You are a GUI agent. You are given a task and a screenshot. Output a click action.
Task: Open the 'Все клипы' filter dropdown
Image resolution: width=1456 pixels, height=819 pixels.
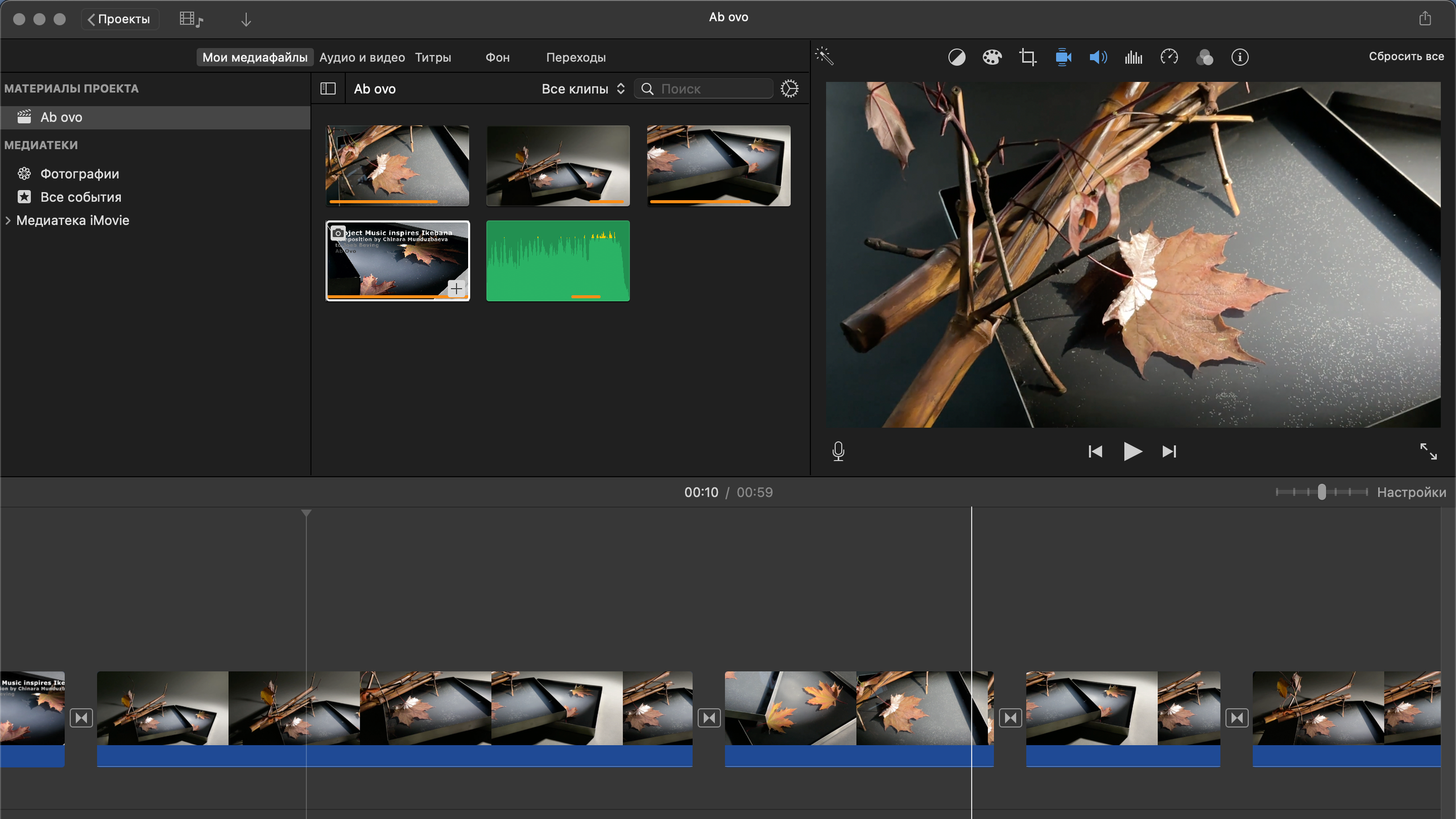point(583,89)
